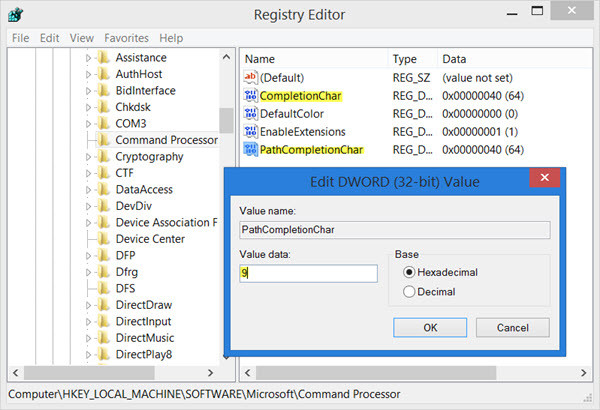
Task: Open the View menu
Action: point(82,38)
